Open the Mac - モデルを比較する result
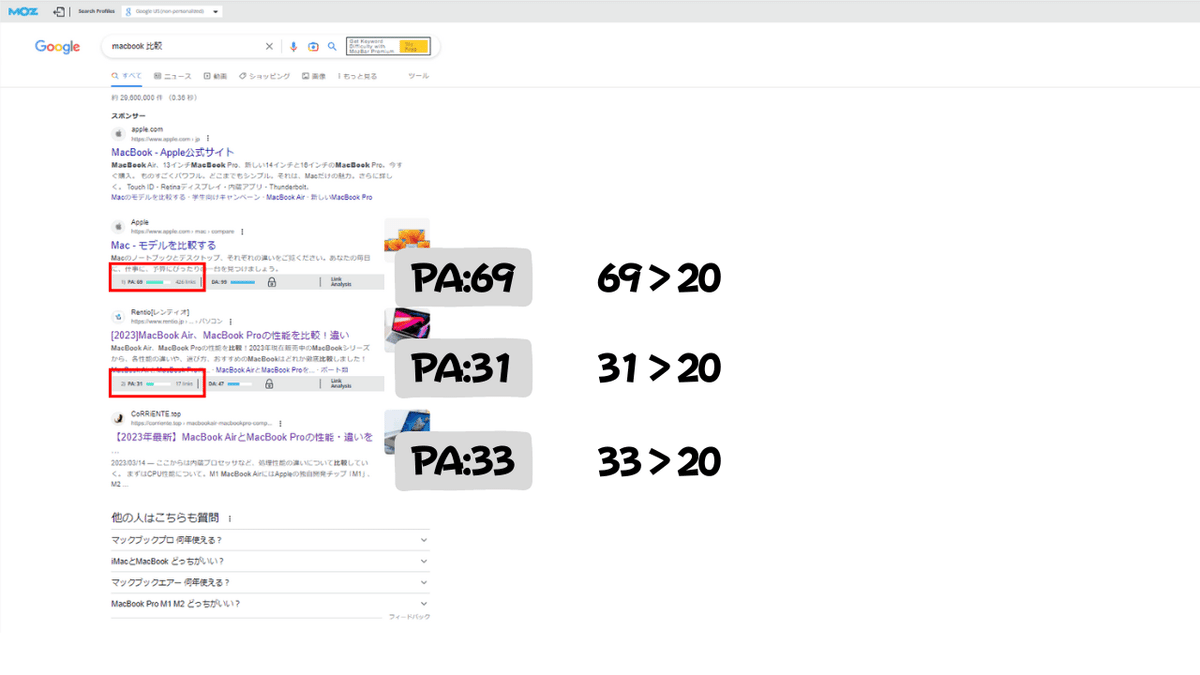 point(163,245)
